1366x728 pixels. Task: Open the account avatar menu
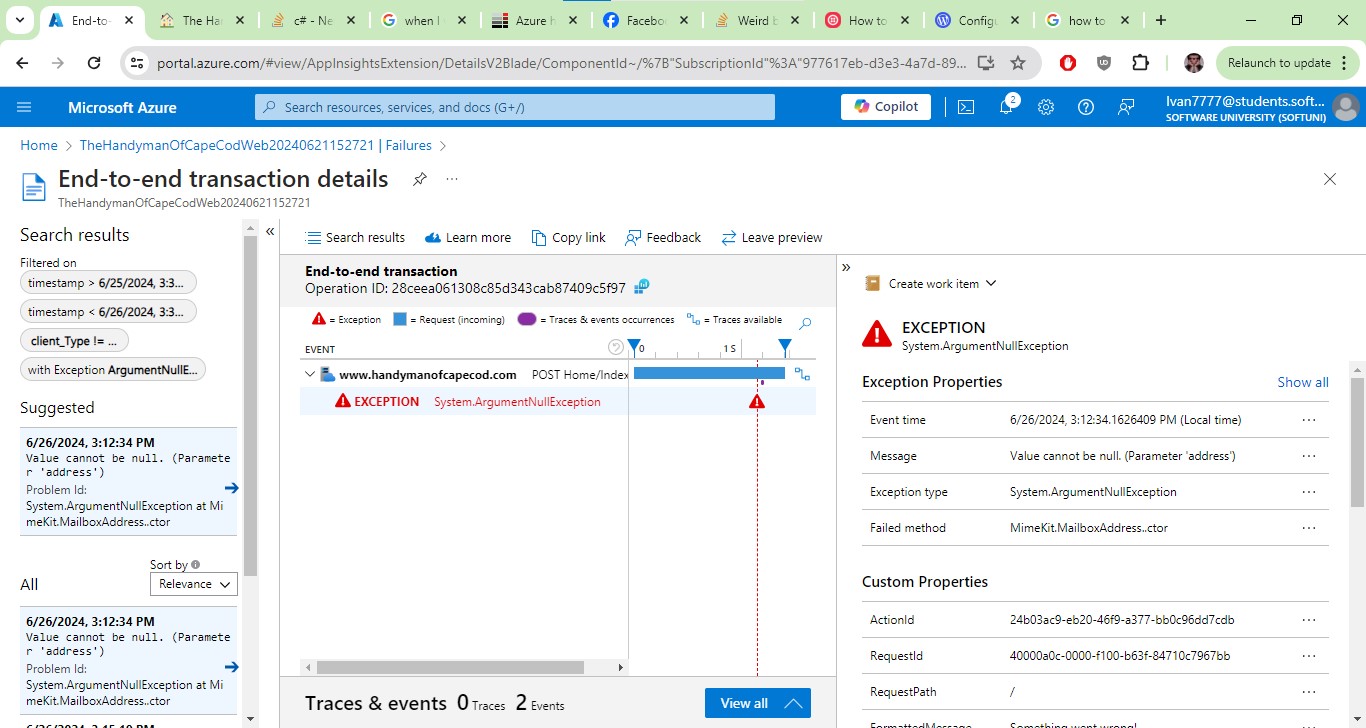point(1346,107)
